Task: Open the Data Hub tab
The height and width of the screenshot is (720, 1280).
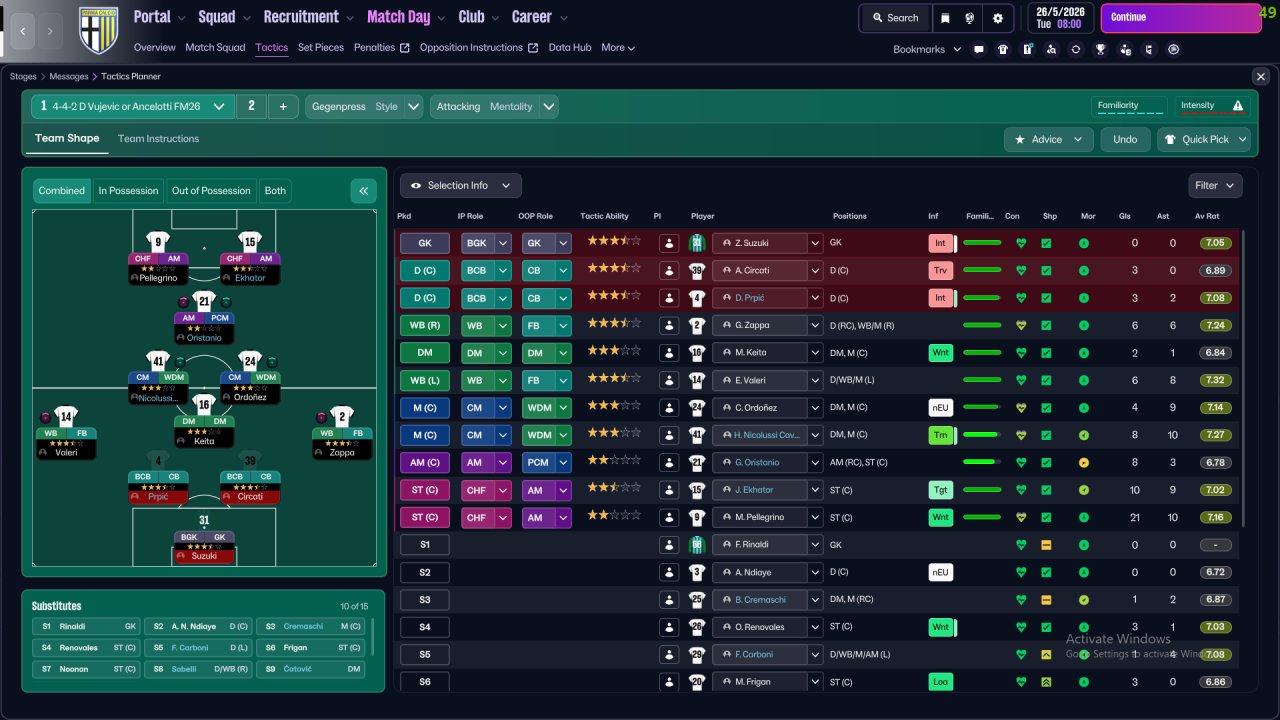Action: [x=570, y=47]
